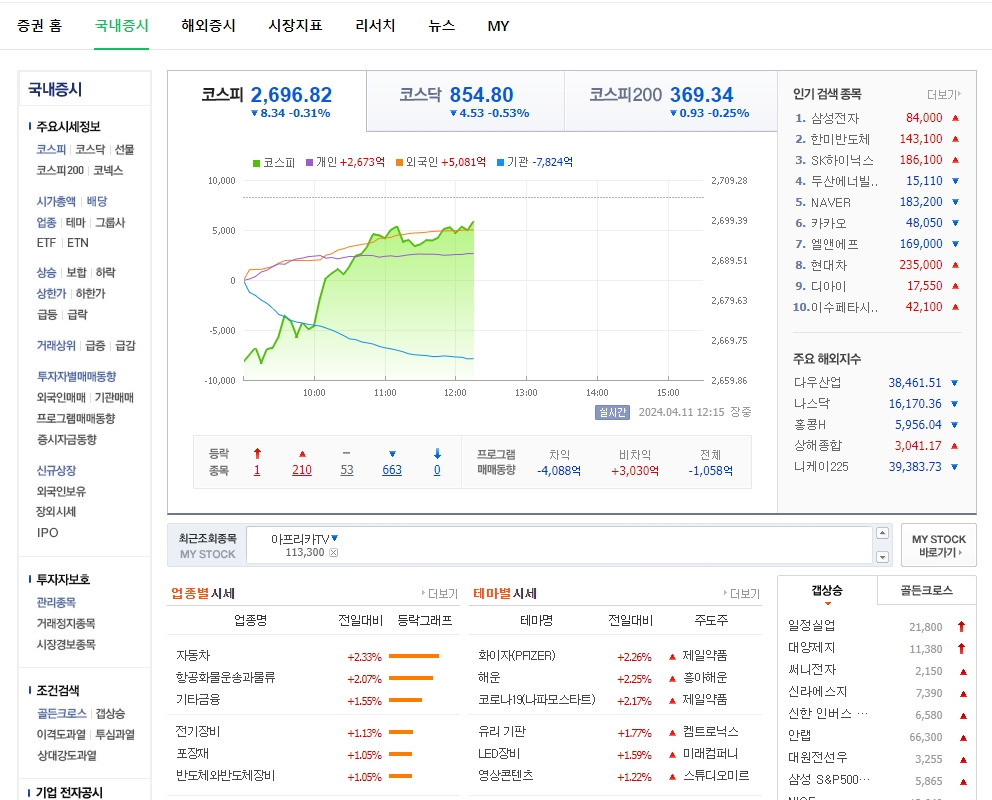The width and height of the screenshot is (992, 800).
Task: Open 써니전자 in 갭상승 list
Action: [x=812, y=670]
